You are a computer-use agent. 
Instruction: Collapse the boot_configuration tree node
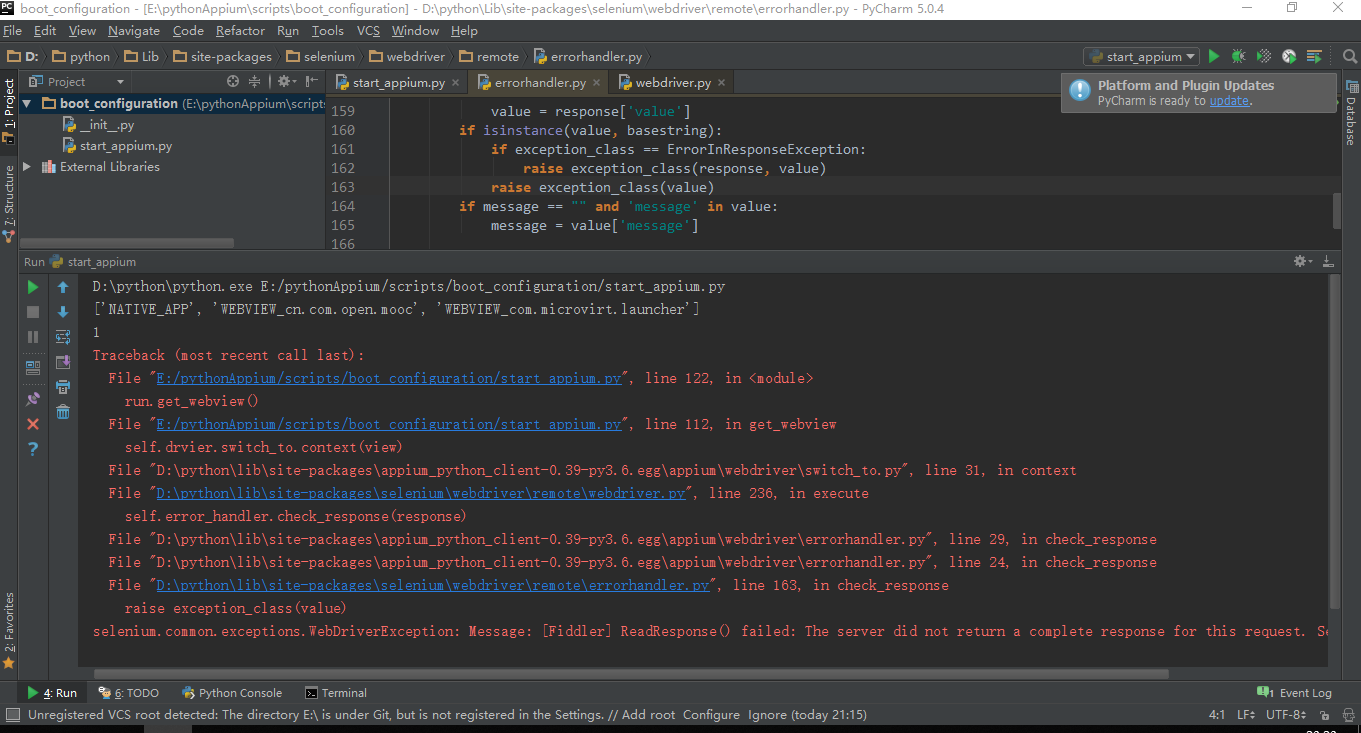(x=27, y=103)
